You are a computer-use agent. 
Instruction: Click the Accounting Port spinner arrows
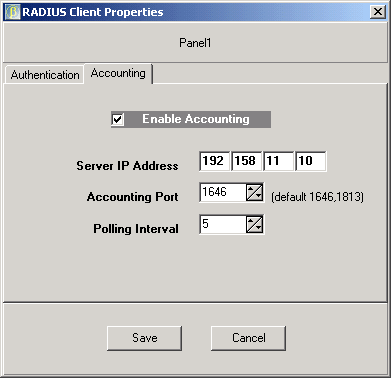click(x=255, y=192)
